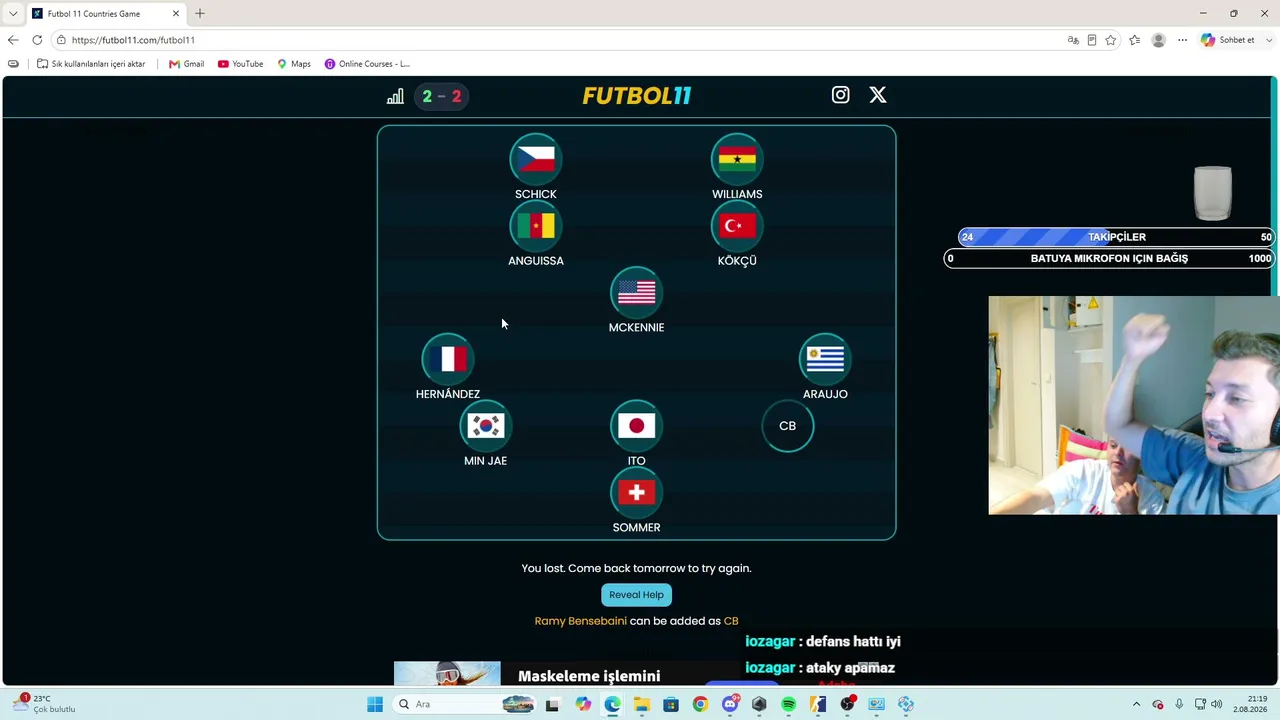
Task: Open a new browser tab
Action: pos(200,14)
